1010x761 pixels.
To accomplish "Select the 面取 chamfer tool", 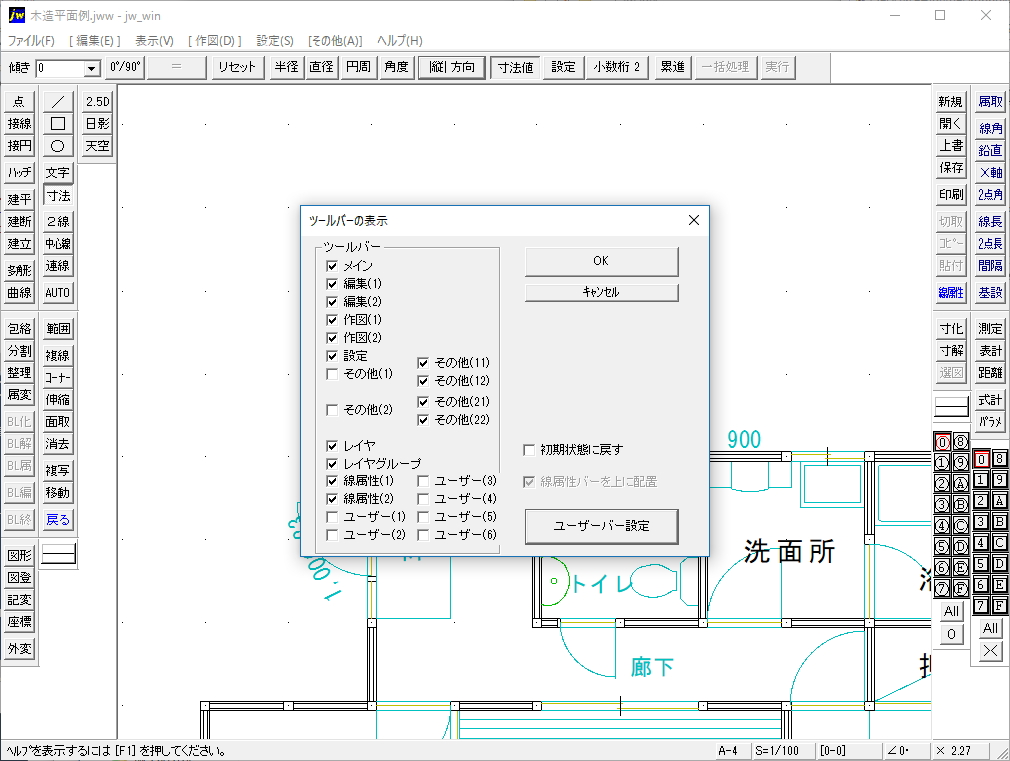I will click(x=57, y=421).
